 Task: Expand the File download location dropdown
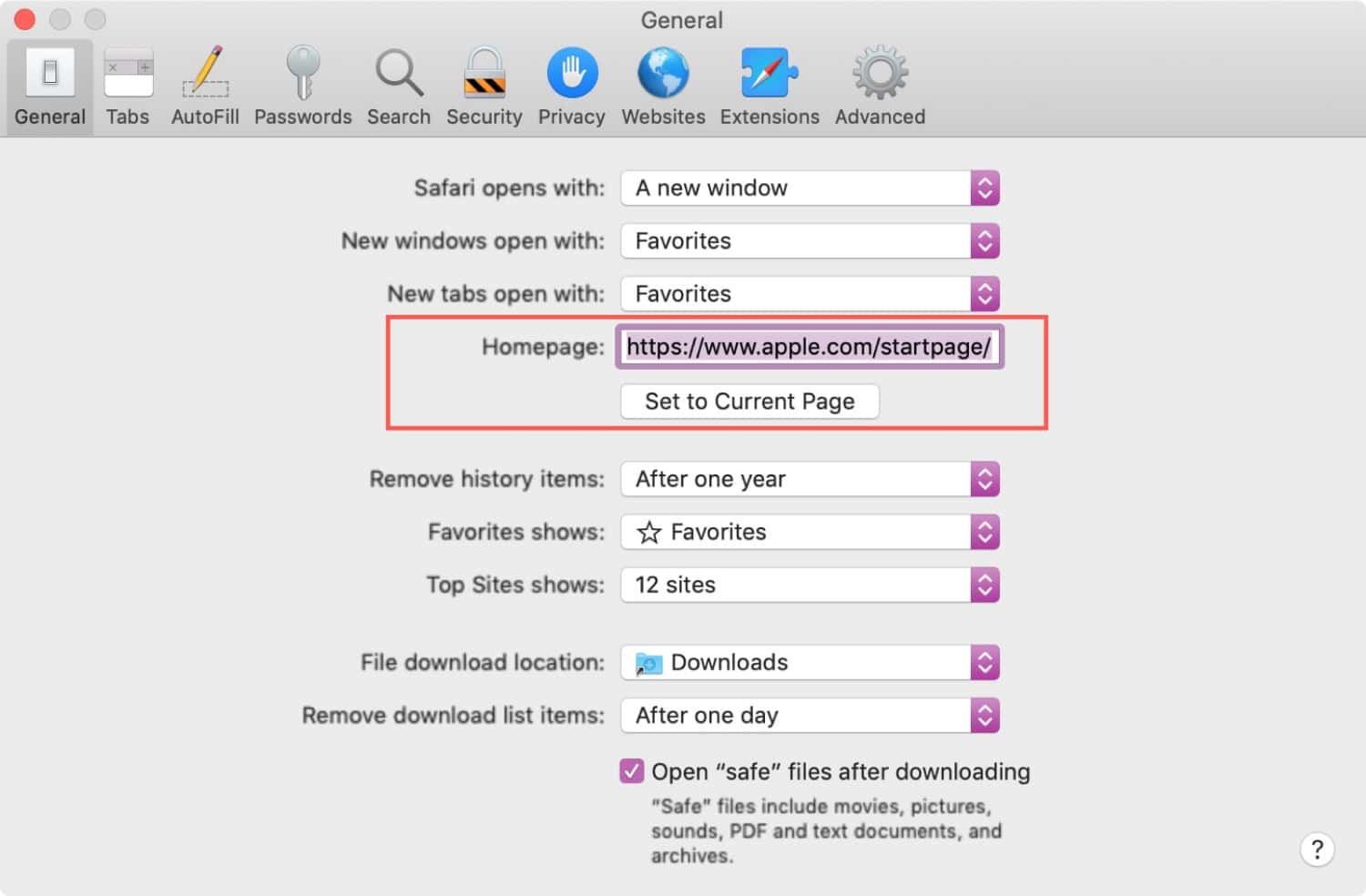(x=810, y=663)
